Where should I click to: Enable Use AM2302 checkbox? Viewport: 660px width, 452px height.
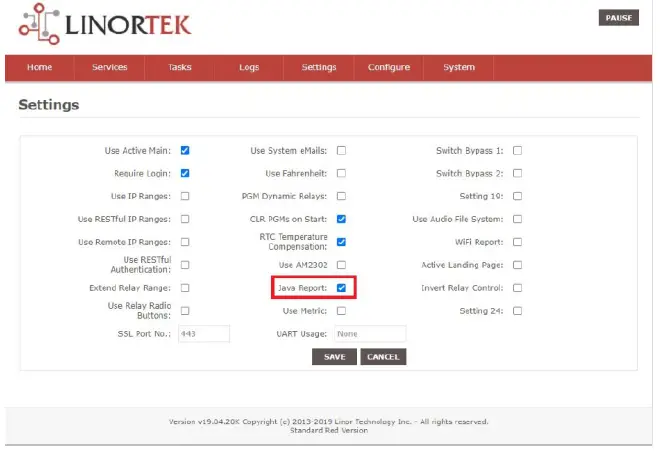click(x=341, y=265)
